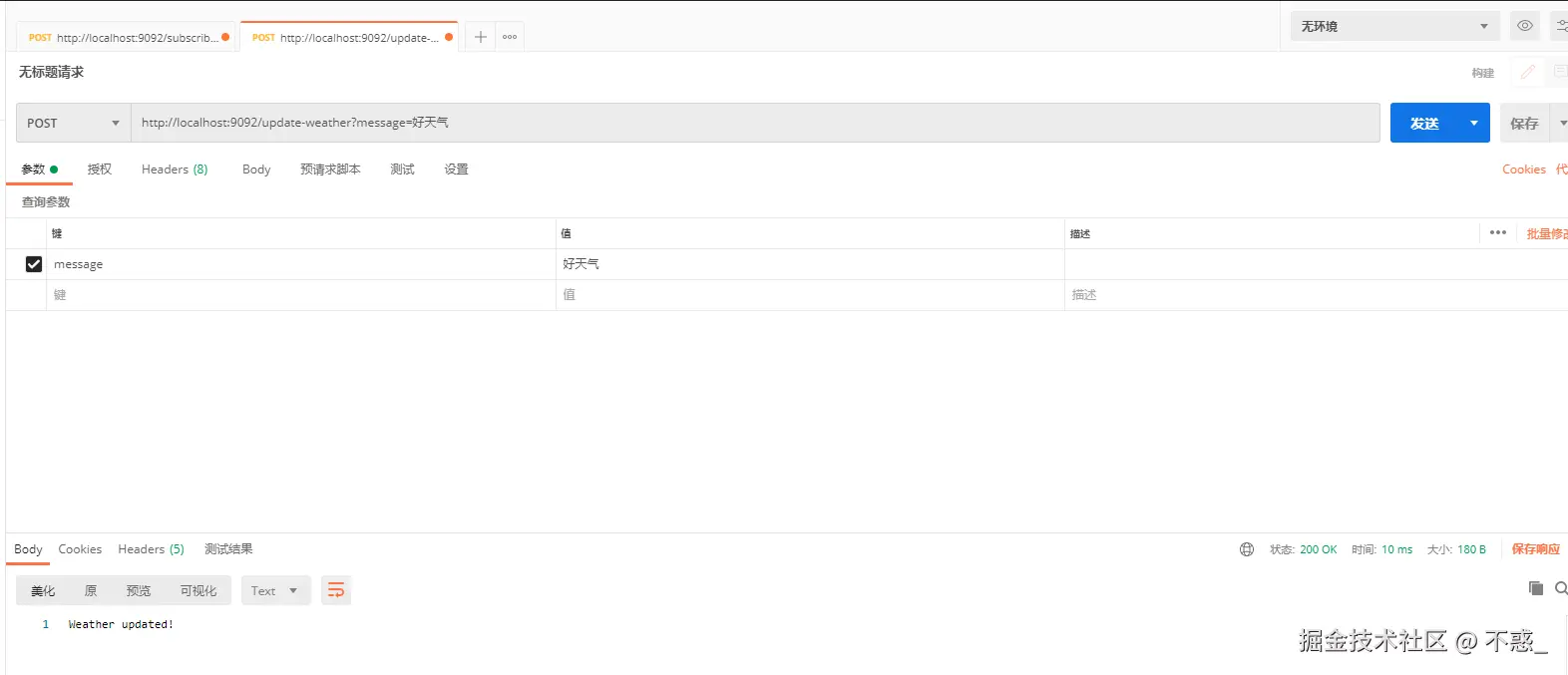Click the empty 键 key placeholder field
The width and height of the screenshot is (1568, 675).
[x=301, y=295]
